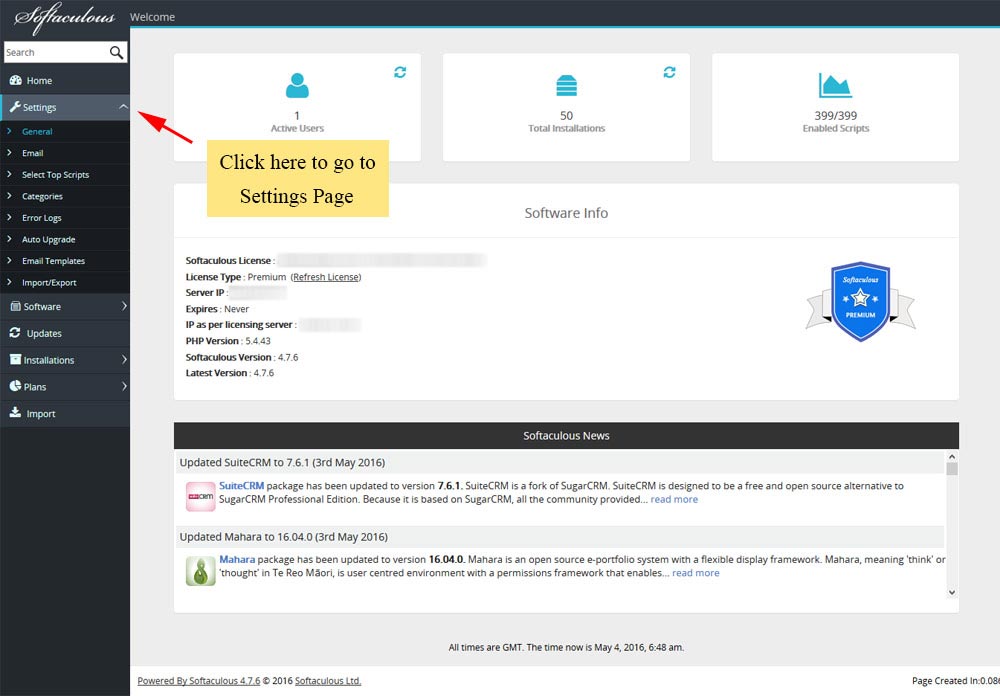
Task: Click read more for Mahara news
Action: [696, 573]
